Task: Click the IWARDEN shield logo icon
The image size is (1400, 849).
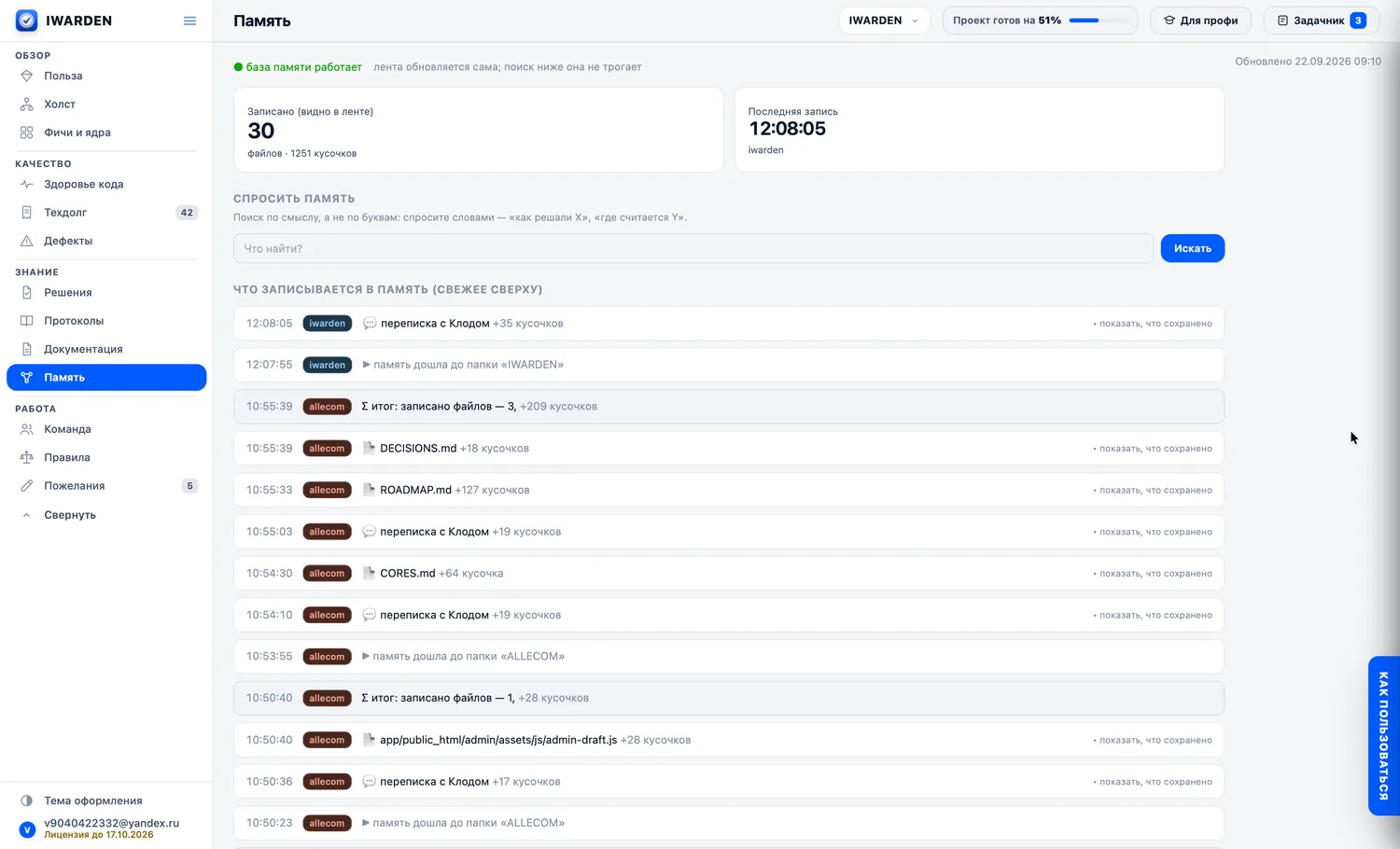Action: tap(27, 21)
